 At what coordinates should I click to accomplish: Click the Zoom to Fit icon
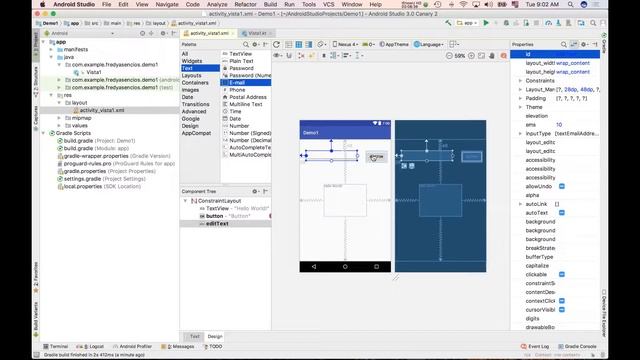coord(482,56)
